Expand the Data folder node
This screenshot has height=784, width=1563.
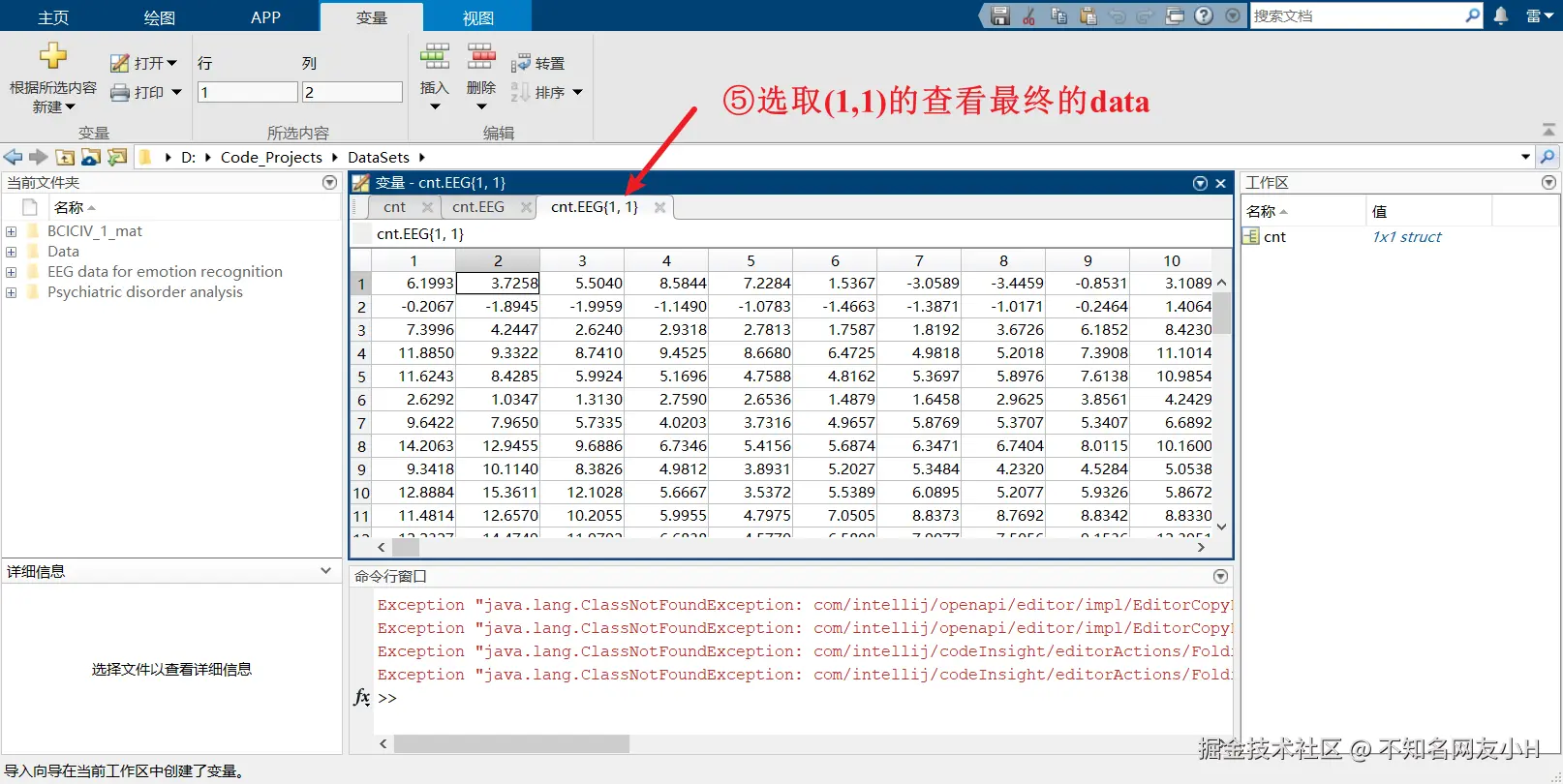(x=11, y=252)
